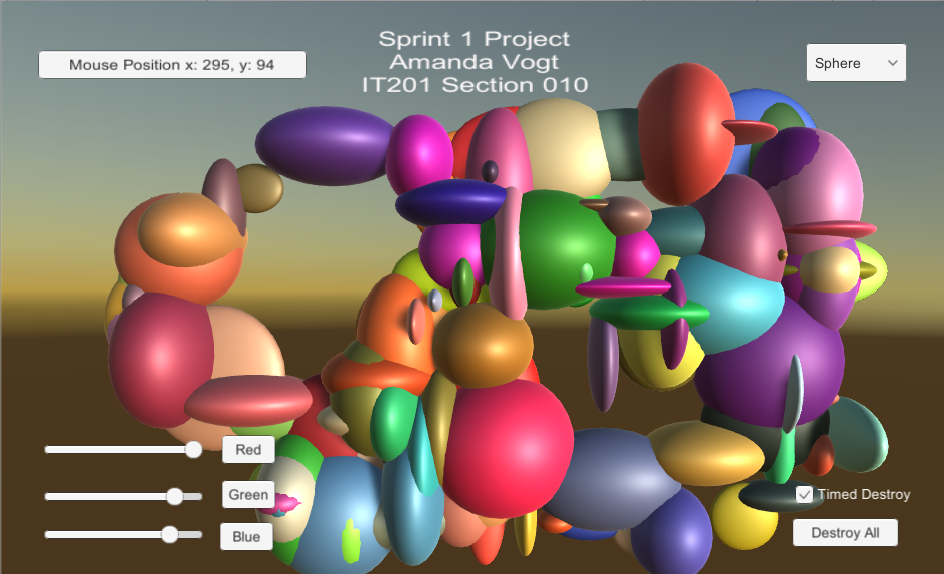Click the Green slider handle
944x574 pixels.
pos(175,496)
